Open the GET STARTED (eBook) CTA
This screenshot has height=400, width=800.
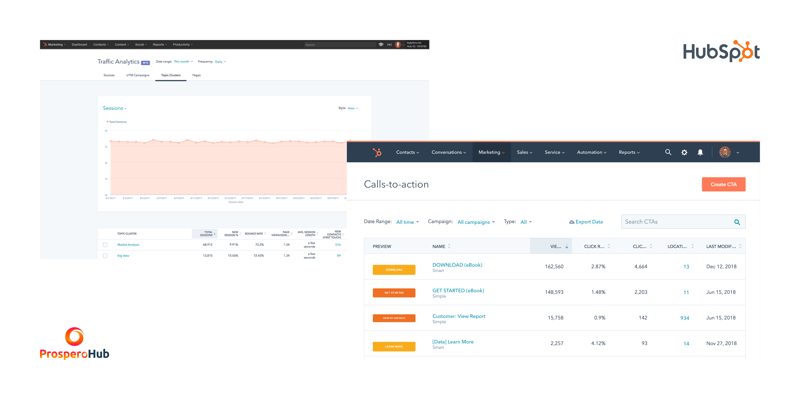pyautogui.click(x=458, y=290)
